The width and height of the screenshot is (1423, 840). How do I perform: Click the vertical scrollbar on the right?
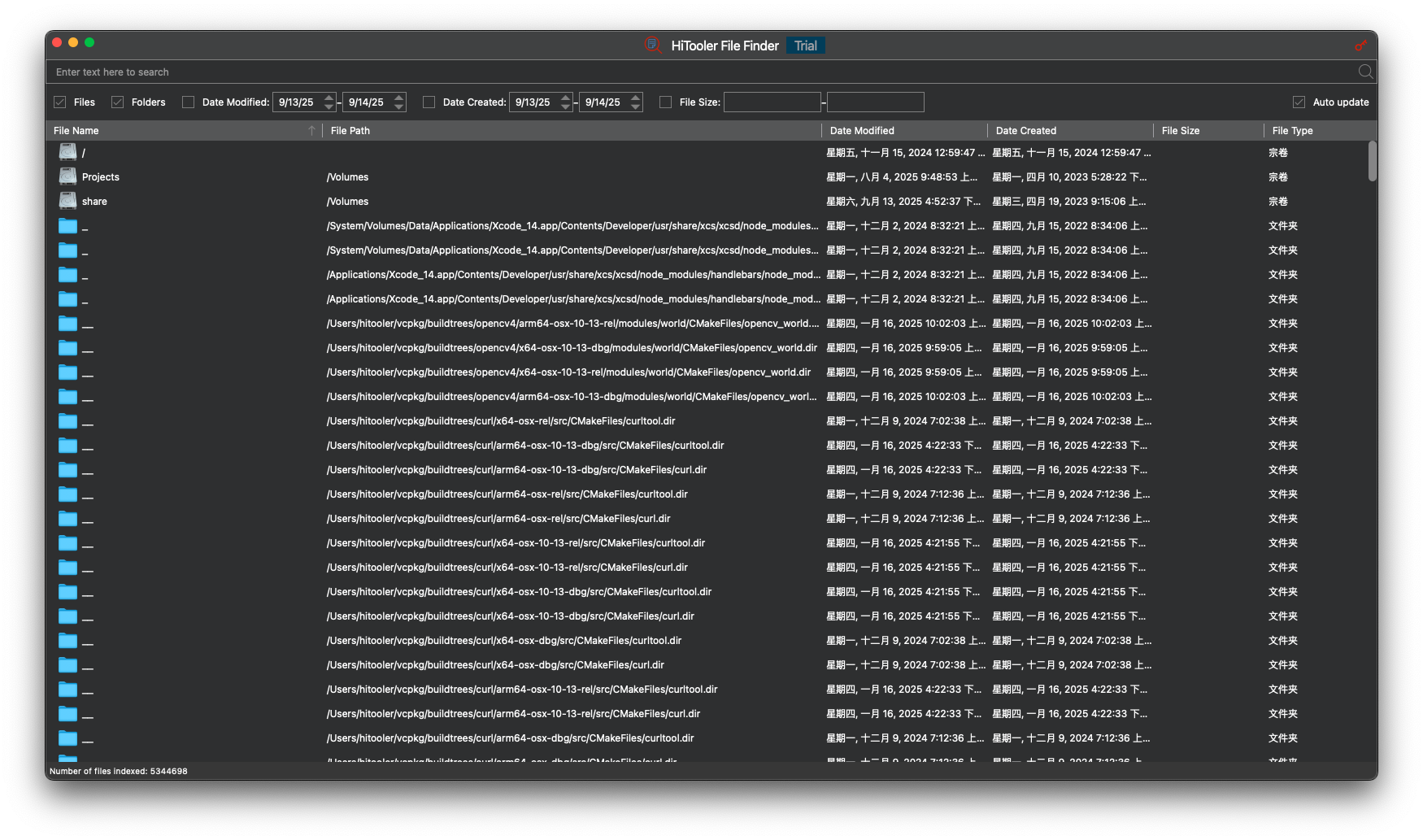pos(1373,163)
